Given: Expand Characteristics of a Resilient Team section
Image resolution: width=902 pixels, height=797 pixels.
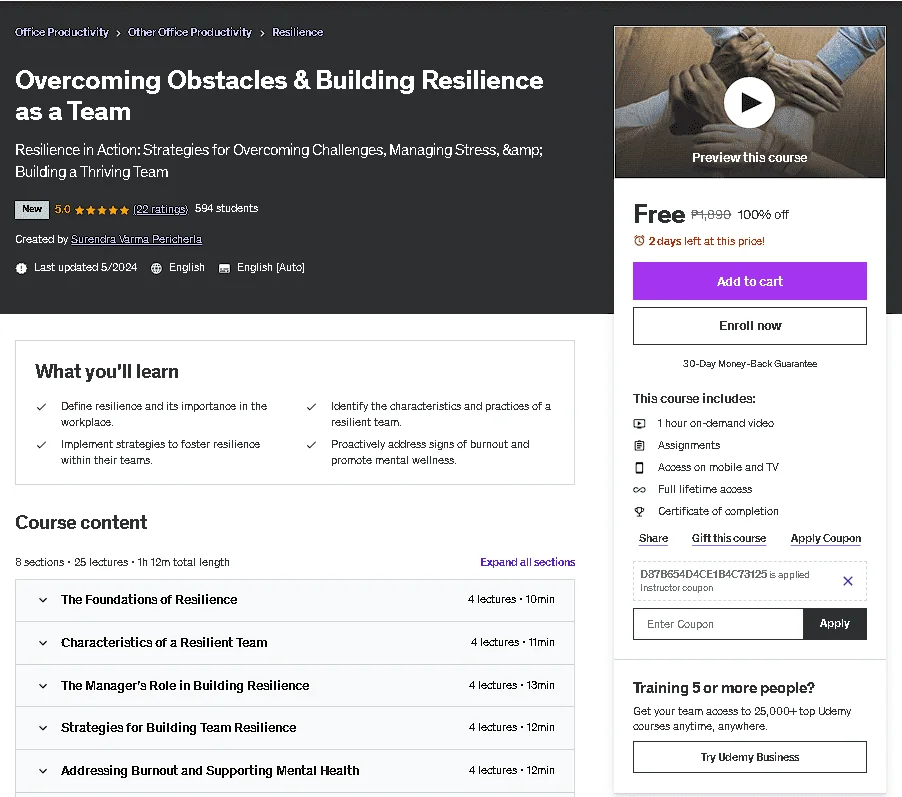Looking at the screenshot, I should click(295, 642).
